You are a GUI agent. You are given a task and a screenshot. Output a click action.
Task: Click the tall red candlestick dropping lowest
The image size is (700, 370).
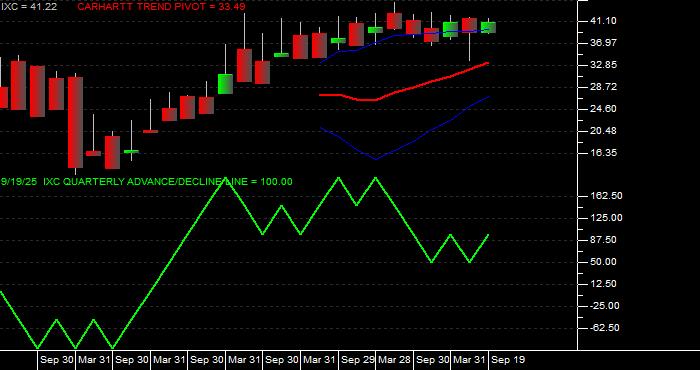pos(75,122)
